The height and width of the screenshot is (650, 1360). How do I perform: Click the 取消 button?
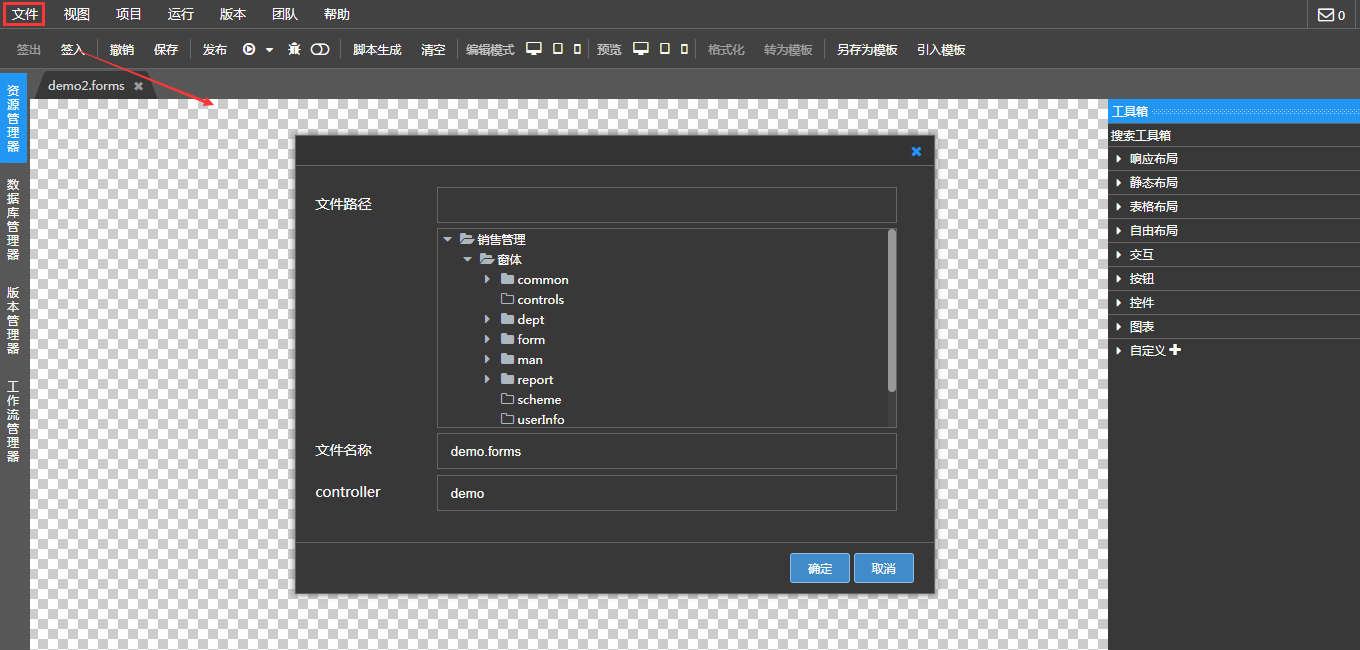click(x=883, y=568)
